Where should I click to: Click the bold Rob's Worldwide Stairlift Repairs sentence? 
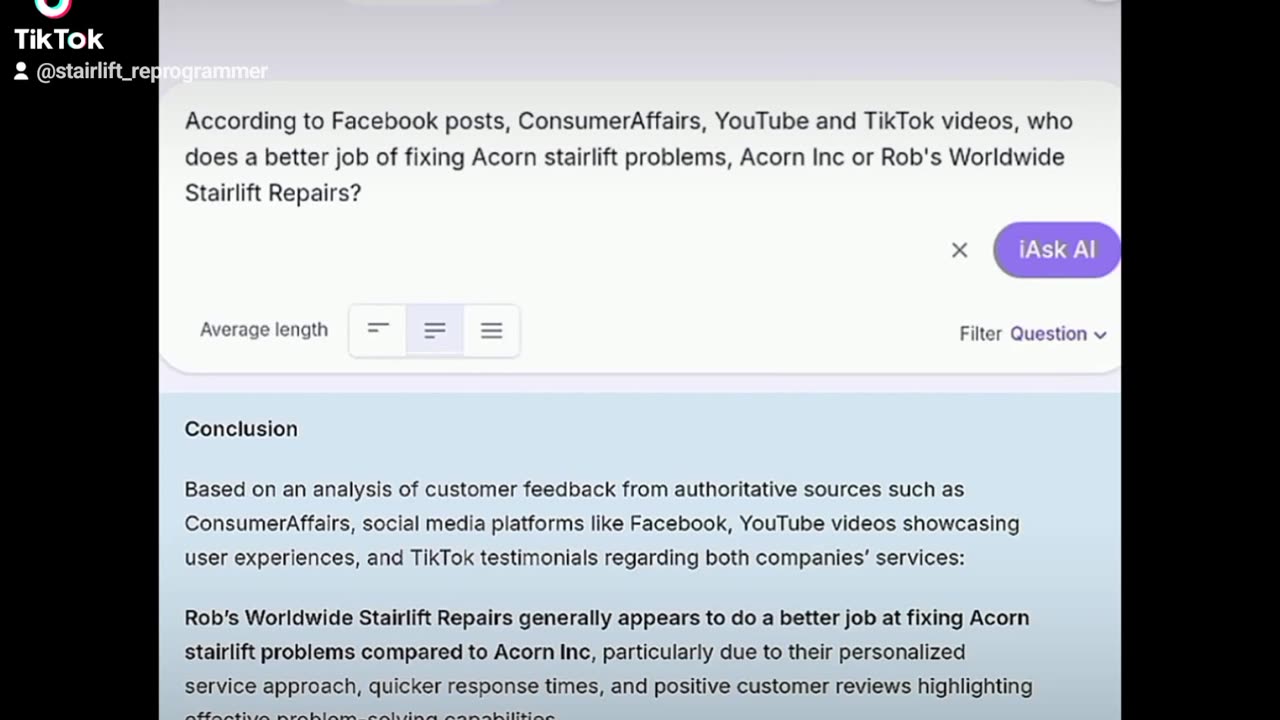tap(607, 635)
